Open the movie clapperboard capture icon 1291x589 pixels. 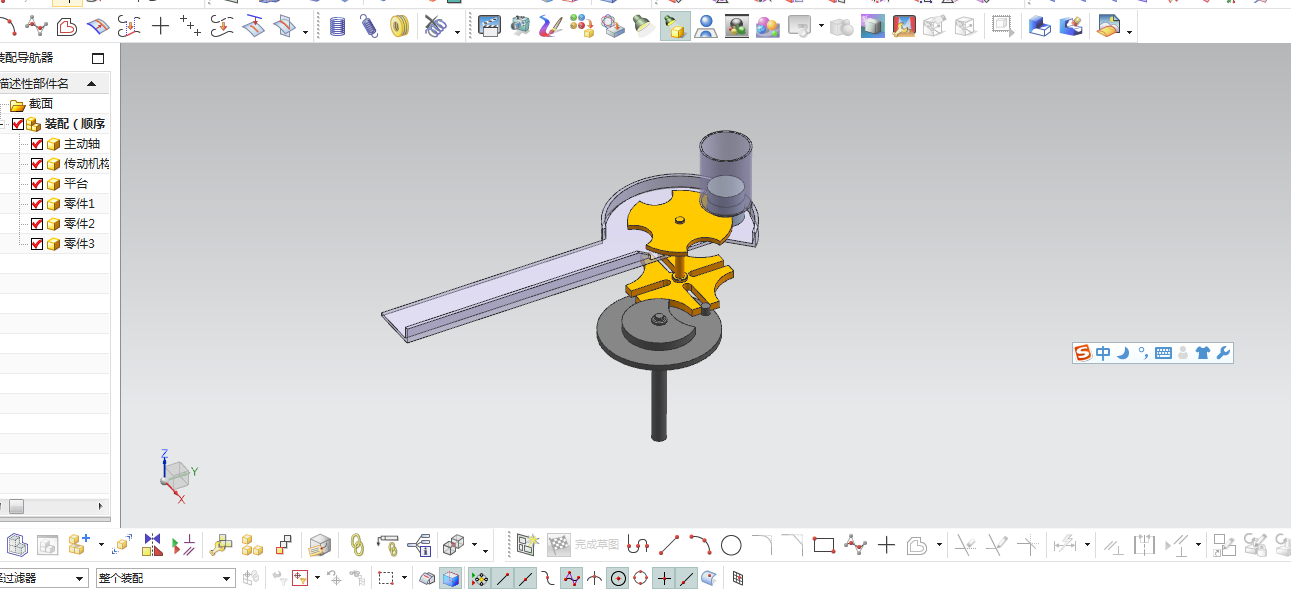click(489, 27)
